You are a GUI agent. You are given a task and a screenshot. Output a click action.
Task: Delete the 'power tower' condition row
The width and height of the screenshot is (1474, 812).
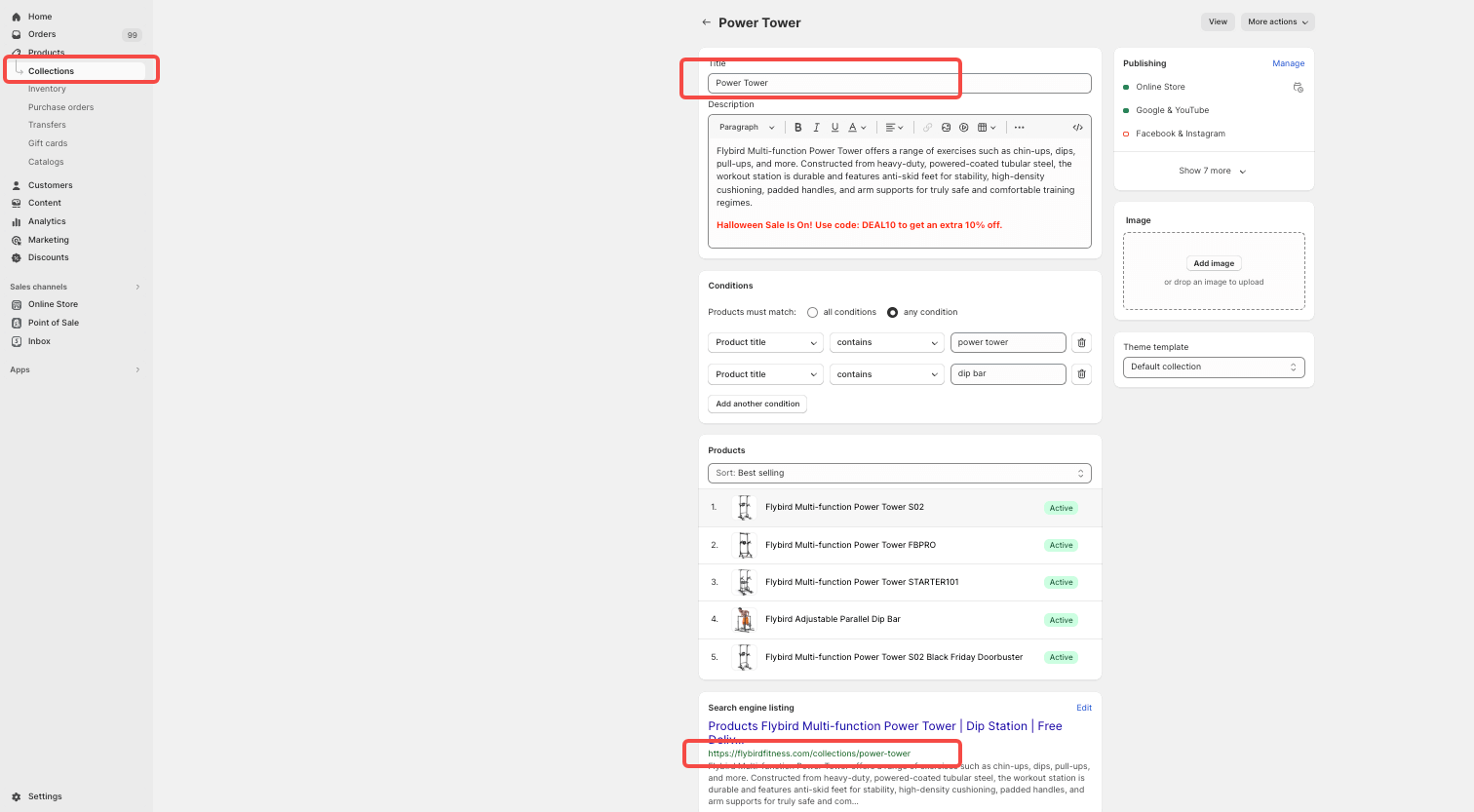pos(1081,343)
